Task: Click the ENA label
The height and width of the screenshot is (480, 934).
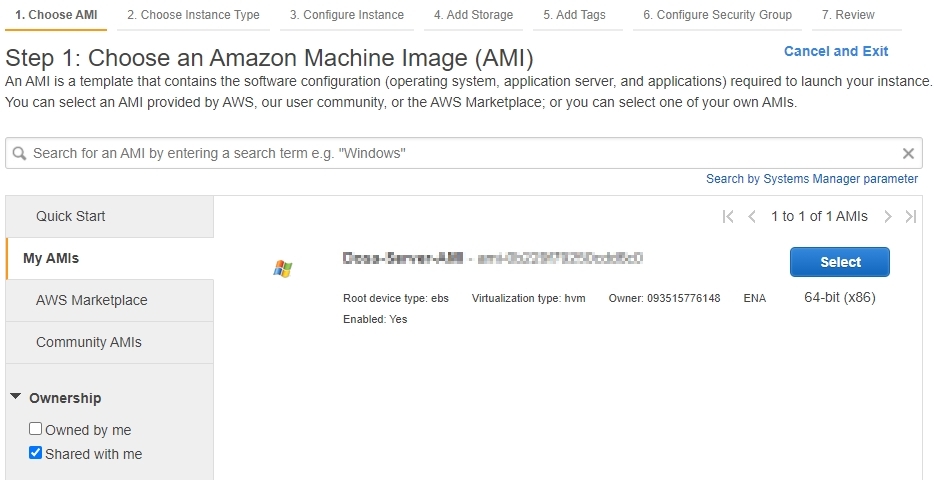Action: [755, 298]
